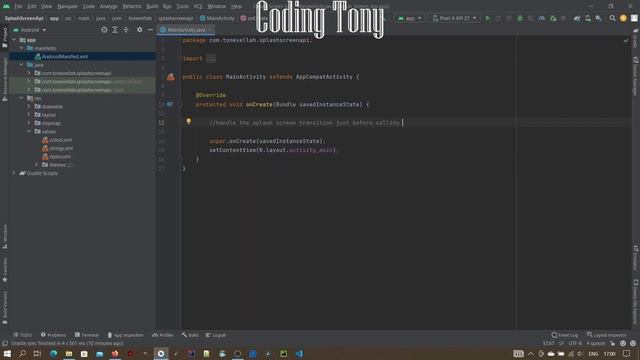Click the Attach Debugger to Android Process icon
Viewport: 640px width, 360px height.
[x=553, y=18]
